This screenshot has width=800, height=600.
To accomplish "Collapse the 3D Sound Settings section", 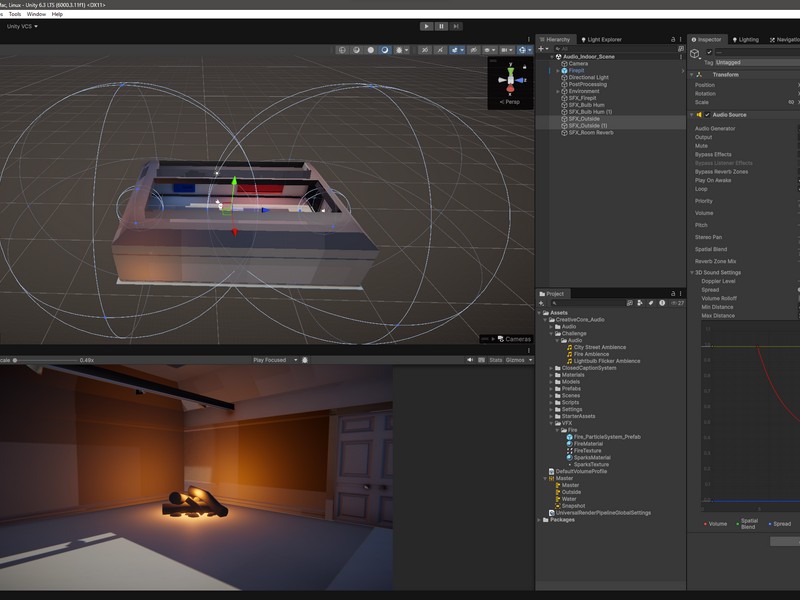I will [x=692, y=273].
